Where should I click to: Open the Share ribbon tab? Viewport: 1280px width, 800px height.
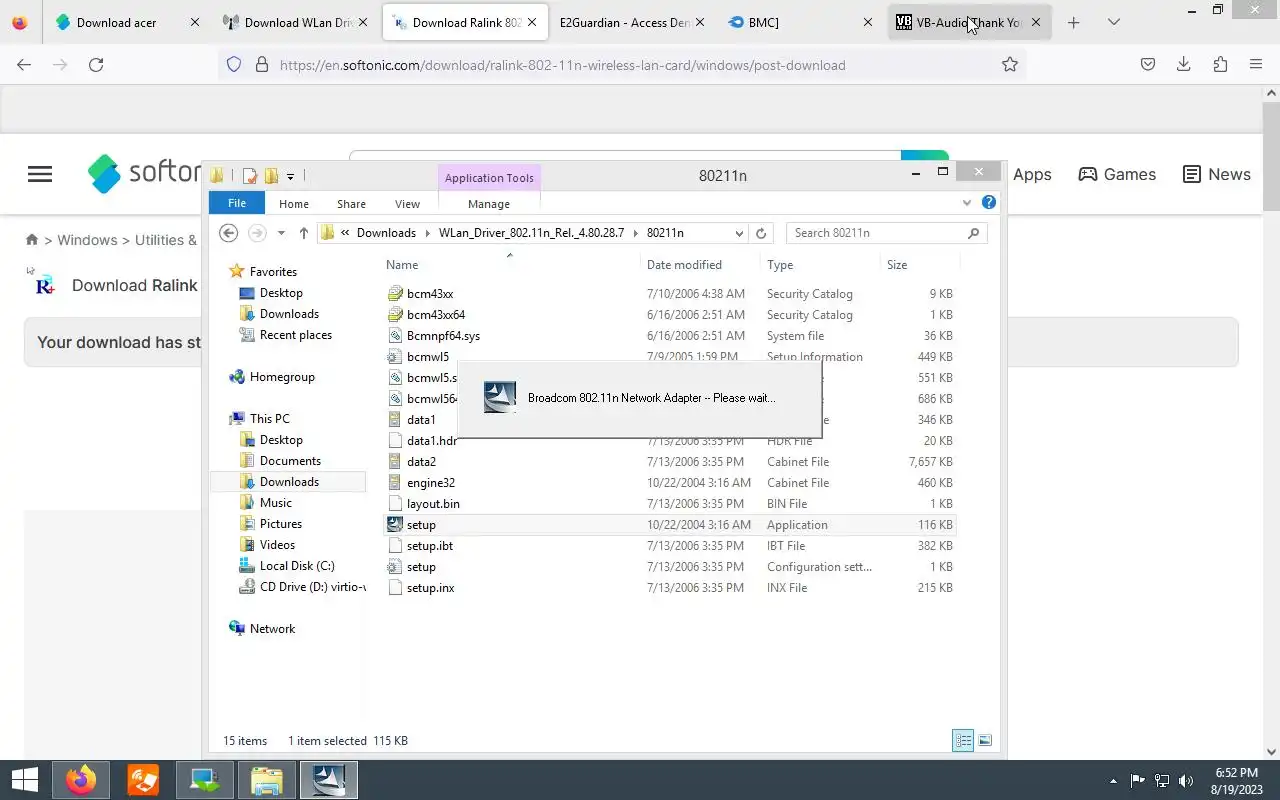[x=351, y=203]
